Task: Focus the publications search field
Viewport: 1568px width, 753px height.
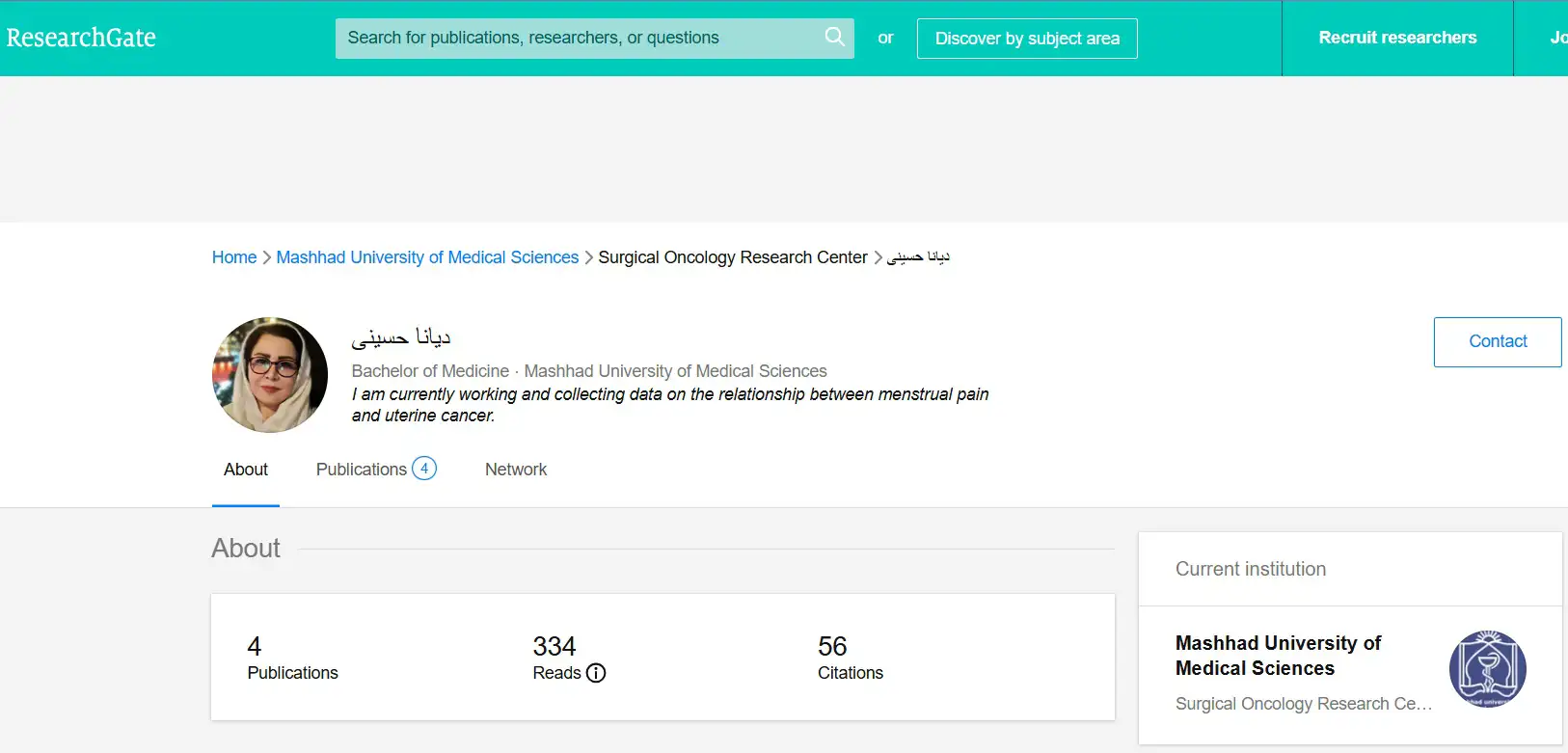Action: coord(579,38)
